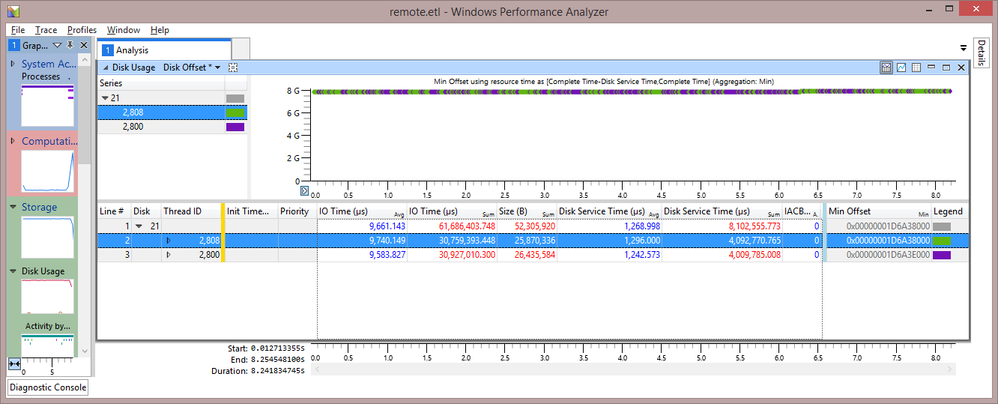Open the Storage graph thumbnail
This screenshot has width=998, height=404.
pyautogui.click(x=48, y=237)
